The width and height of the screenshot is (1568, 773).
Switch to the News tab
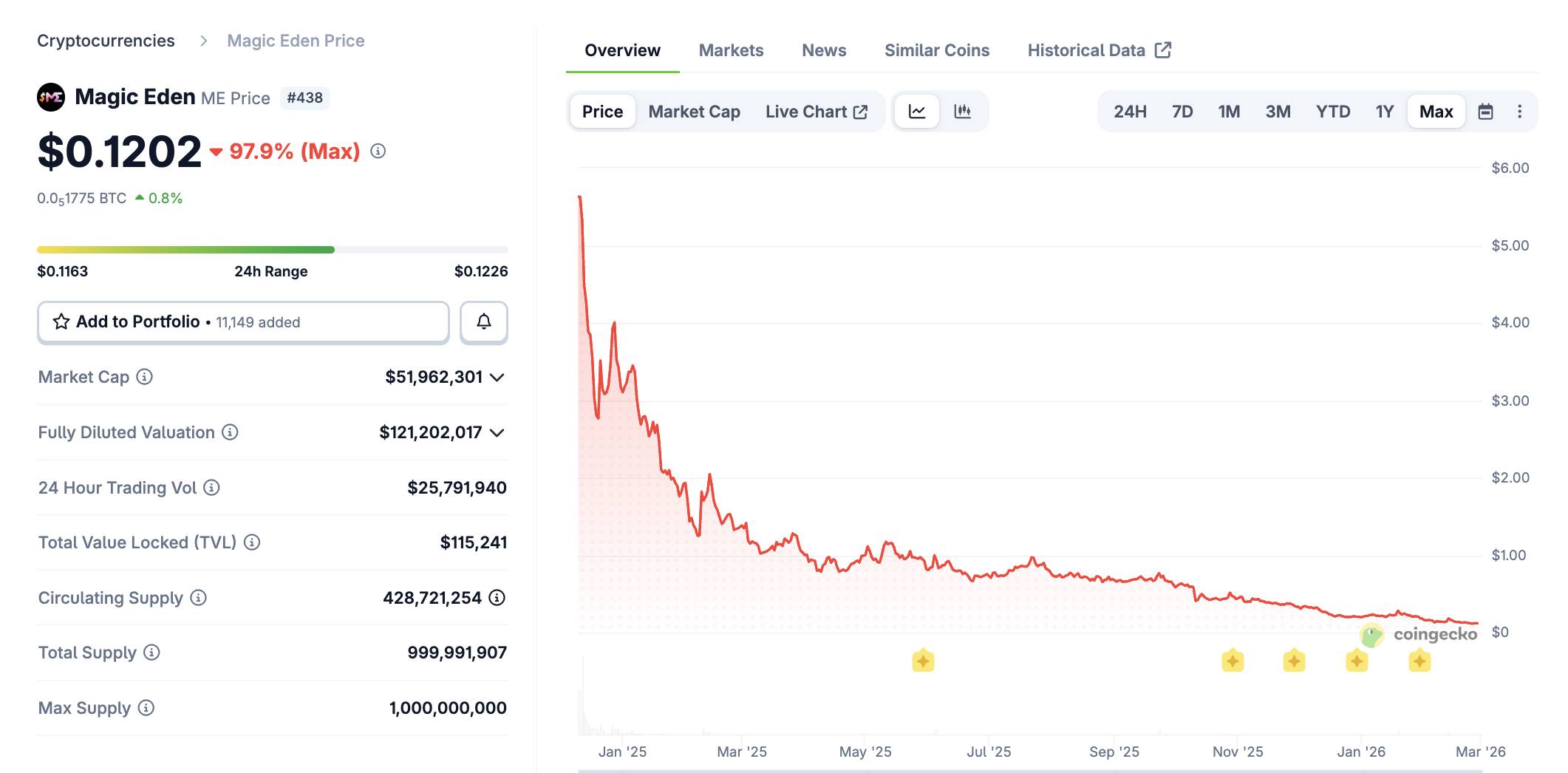[823, 50]
